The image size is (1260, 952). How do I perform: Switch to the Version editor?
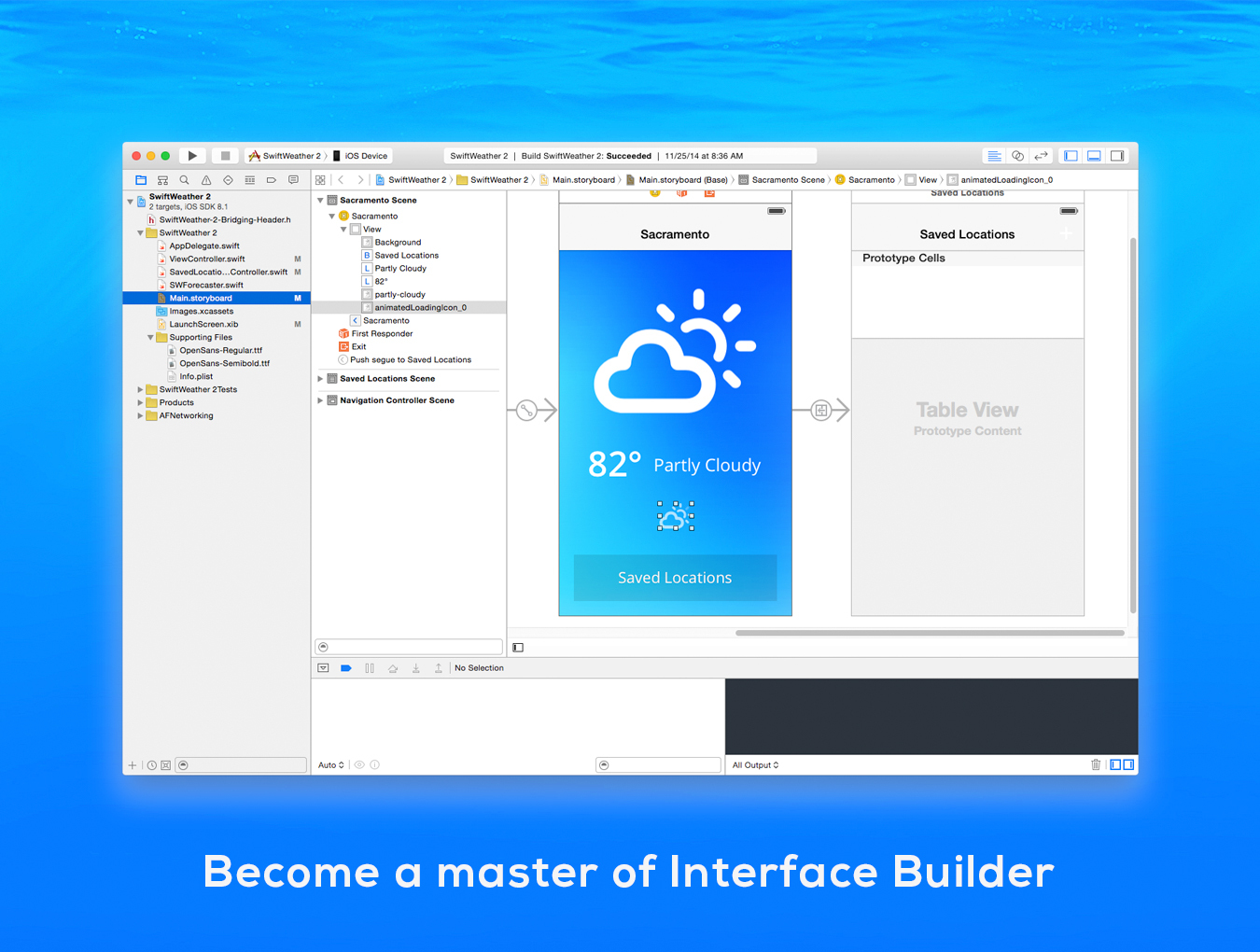coord(1041,156)
